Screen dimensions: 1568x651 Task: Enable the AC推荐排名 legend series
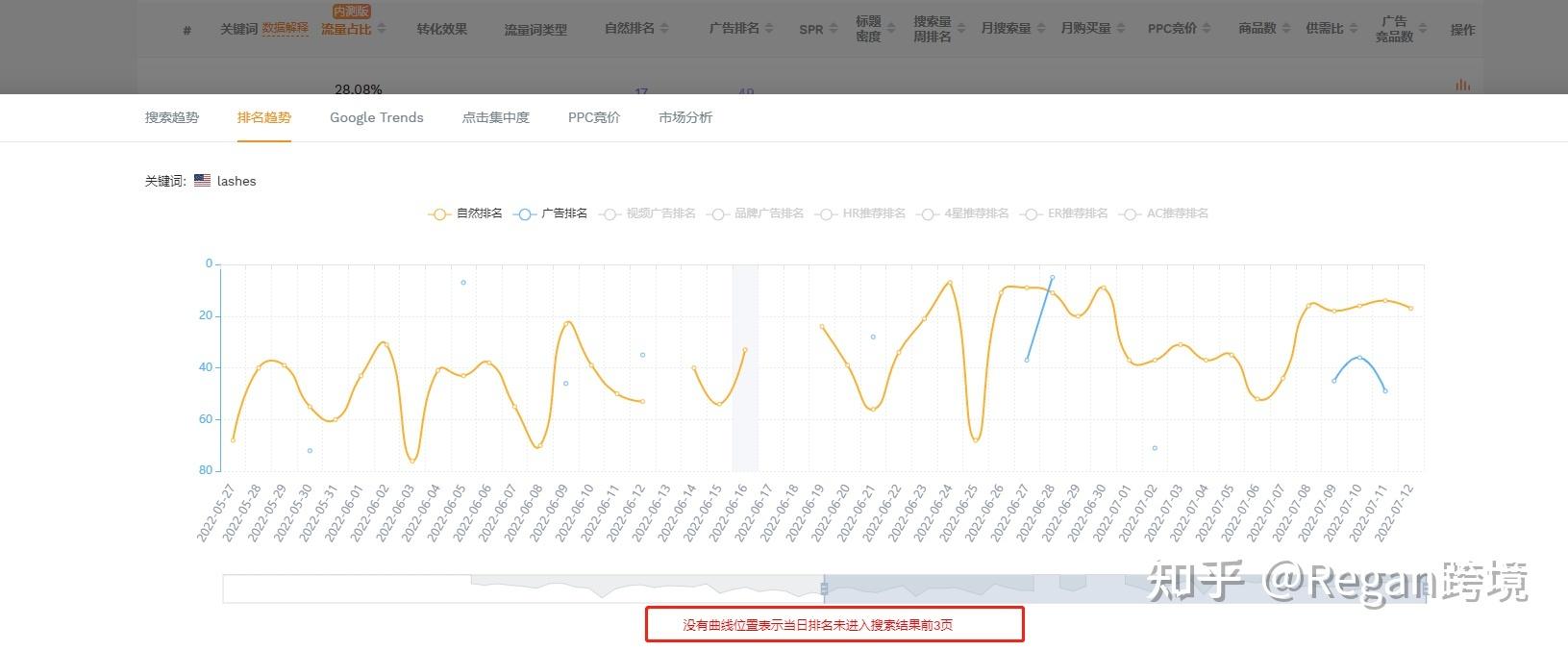(1164, 213)
